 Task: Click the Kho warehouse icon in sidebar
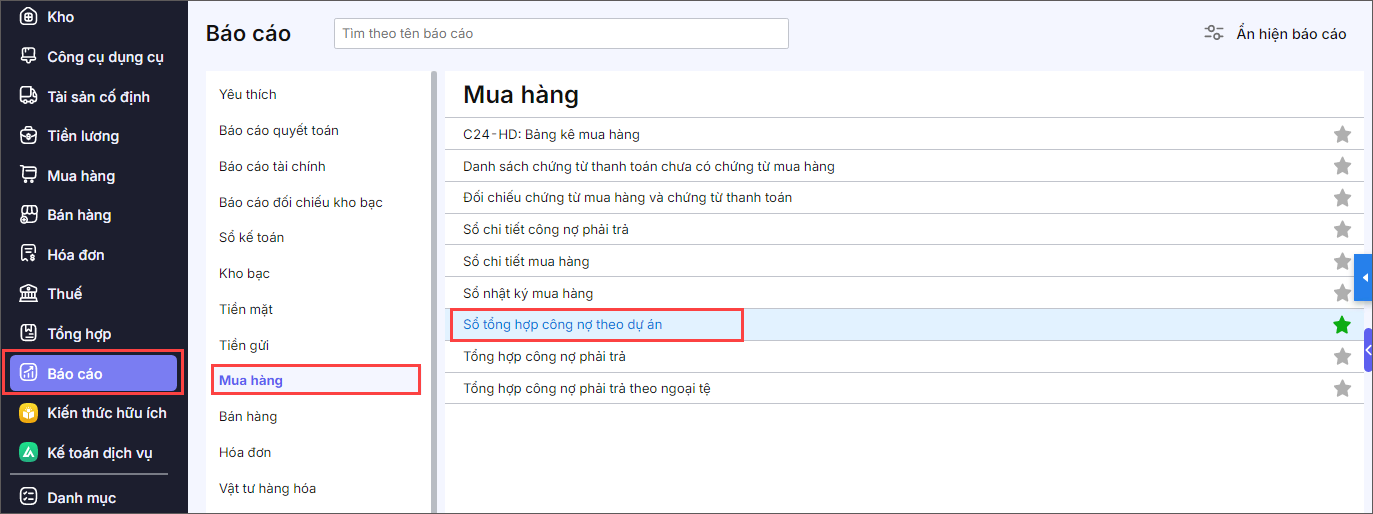(29, 17)
